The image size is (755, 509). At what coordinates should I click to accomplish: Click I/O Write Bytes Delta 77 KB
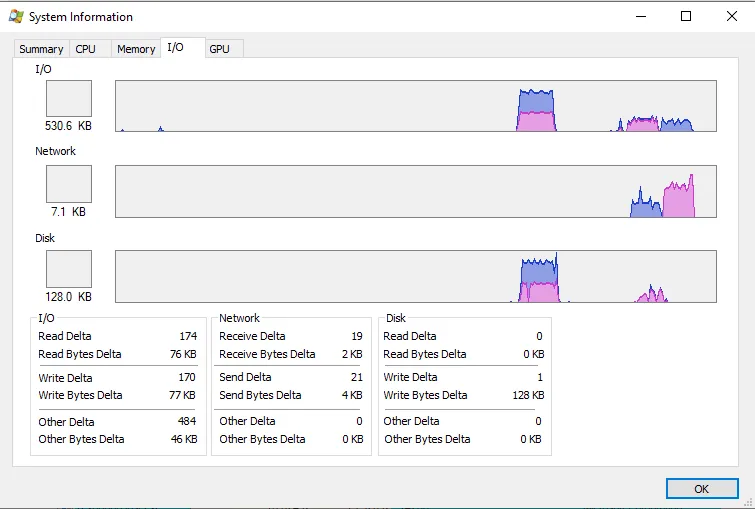click(x=182, y=395)
